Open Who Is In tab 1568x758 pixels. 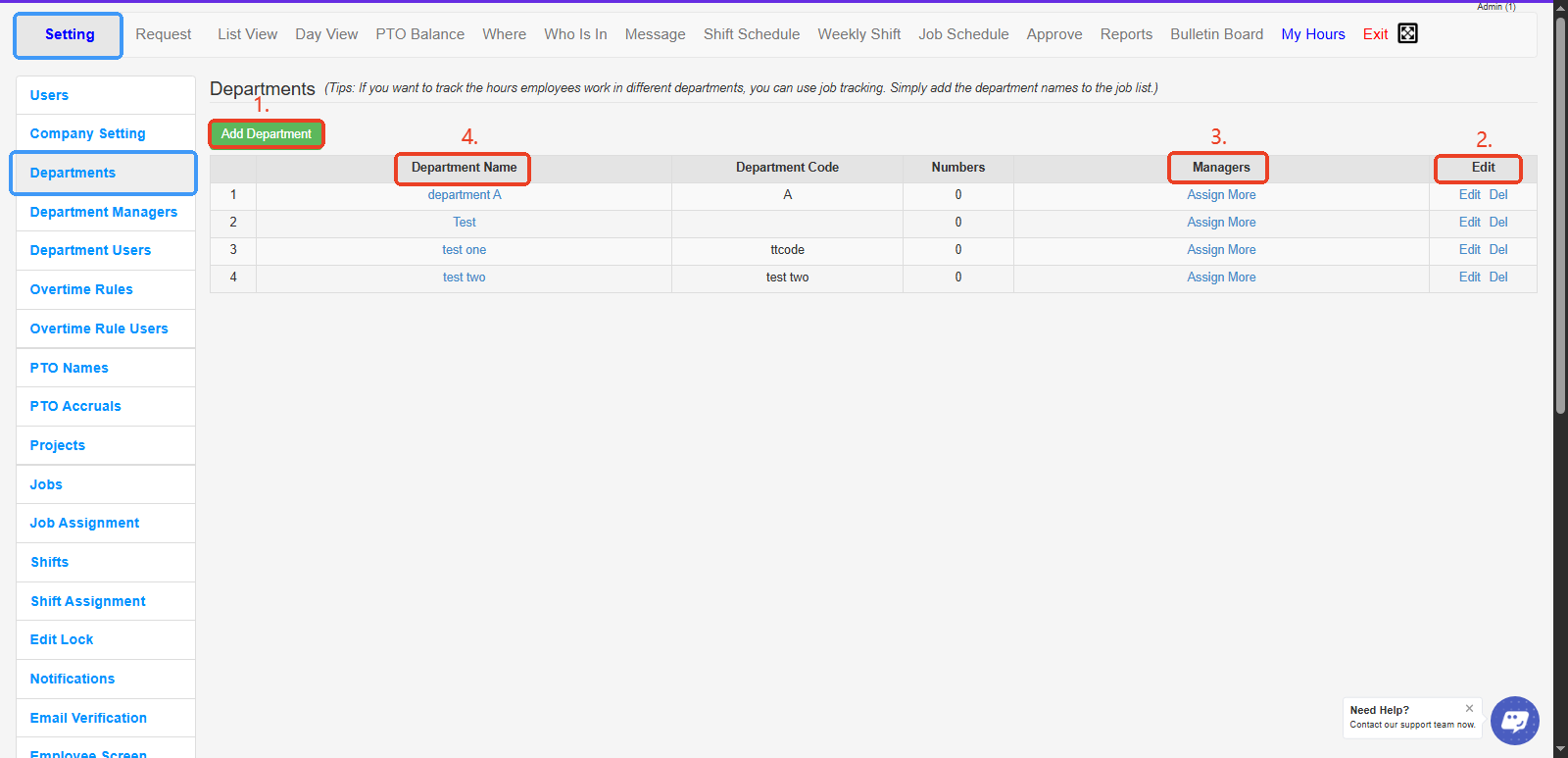coord(575,34)
